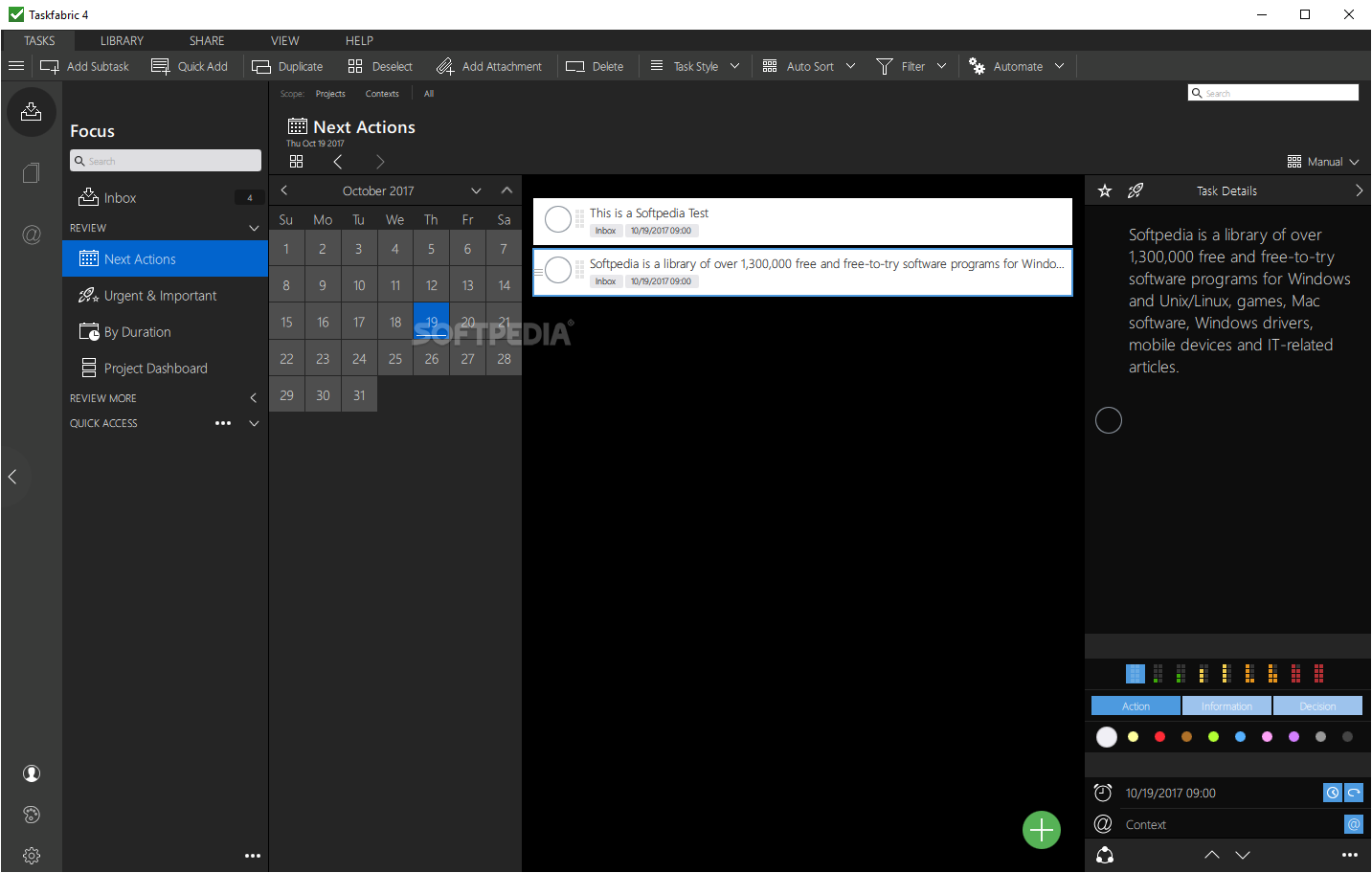Toggle completion circle in Task Details

click(x=1109, y=420)
